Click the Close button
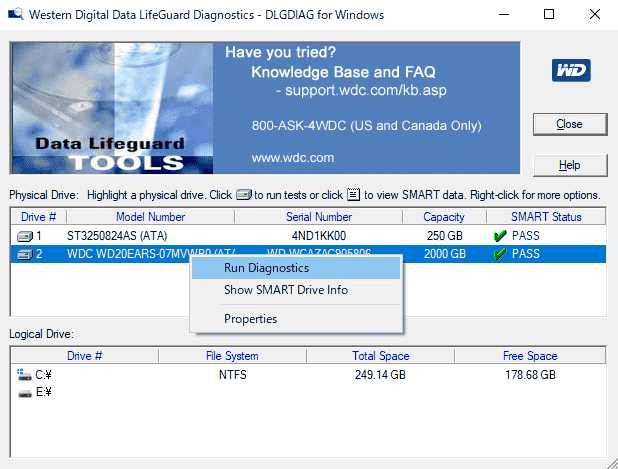This screenshot has height=469, width=618. pos(570,124)
